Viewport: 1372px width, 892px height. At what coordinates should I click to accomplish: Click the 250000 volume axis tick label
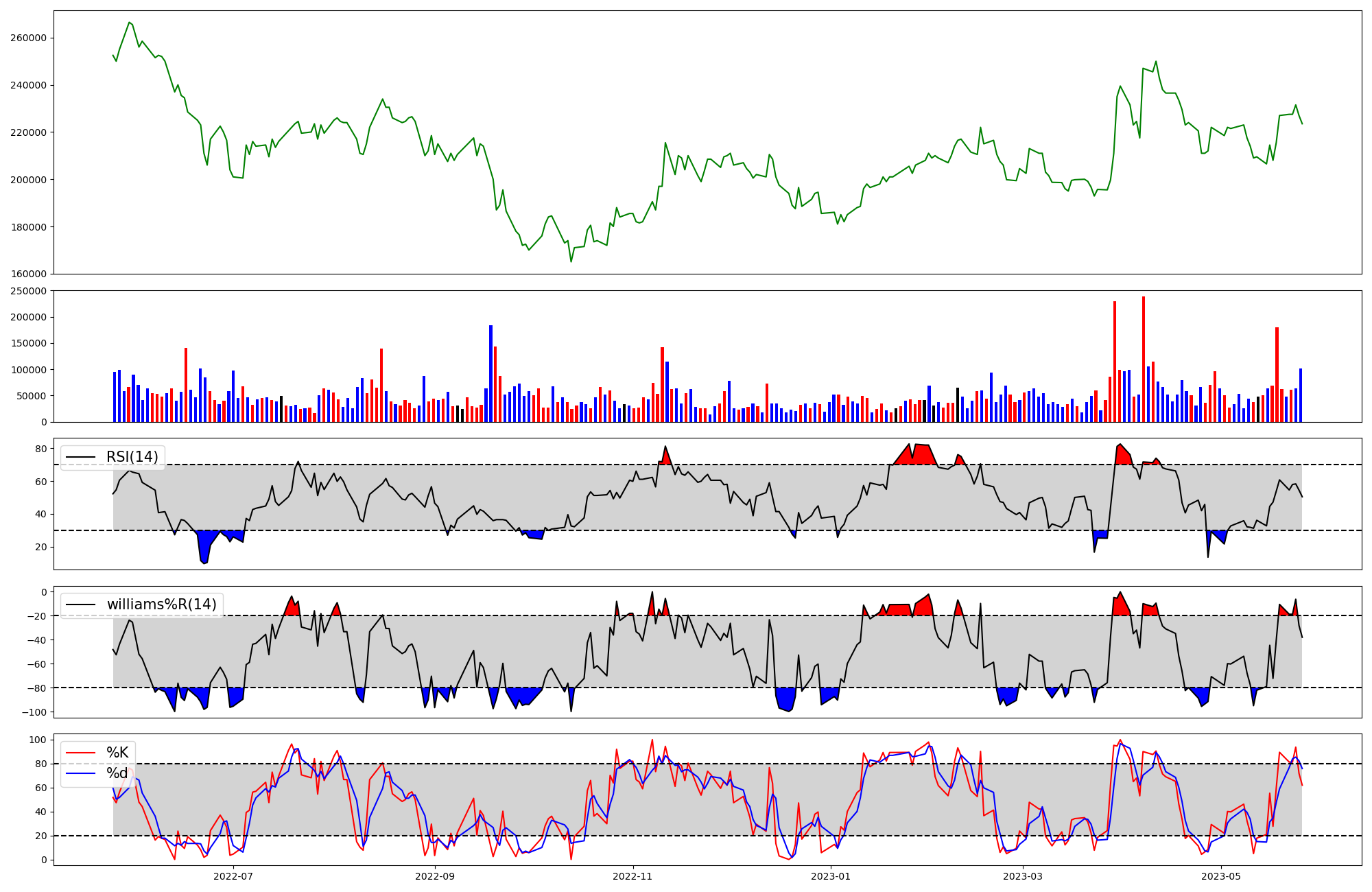(x=28, y=292)
